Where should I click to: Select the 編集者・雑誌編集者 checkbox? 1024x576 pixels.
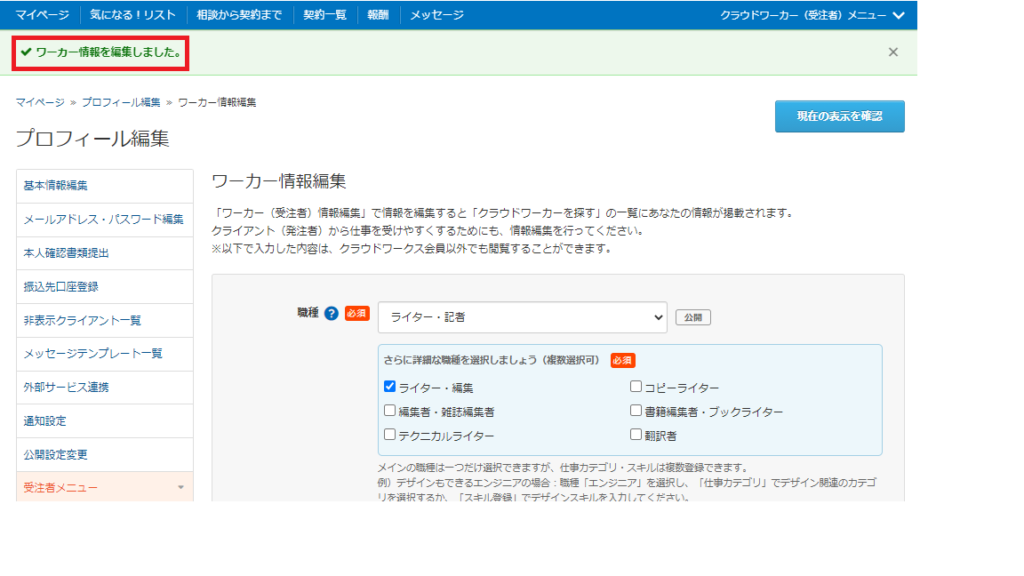point(390,410)
